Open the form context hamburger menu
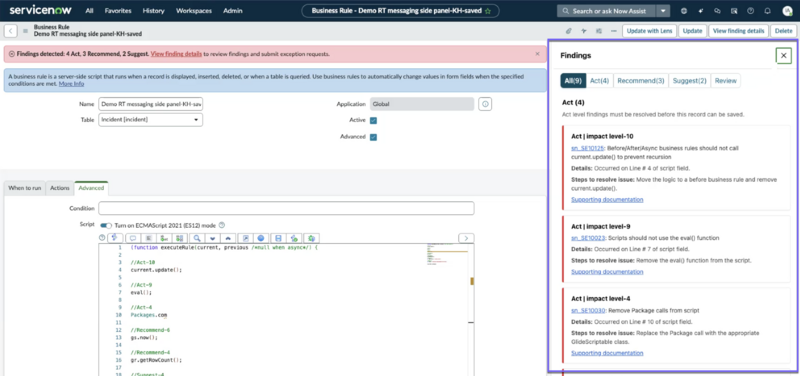 (26, 31)
